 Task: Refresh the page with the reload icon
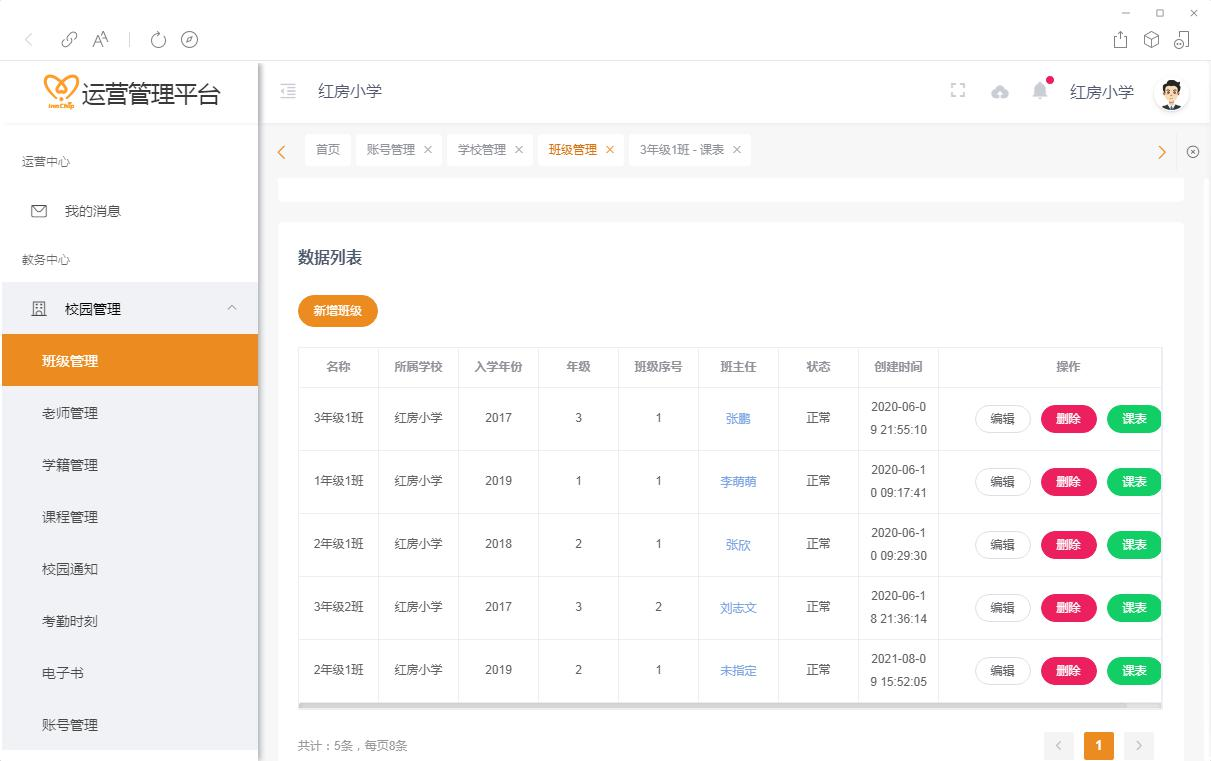click(x=158, y=40)
